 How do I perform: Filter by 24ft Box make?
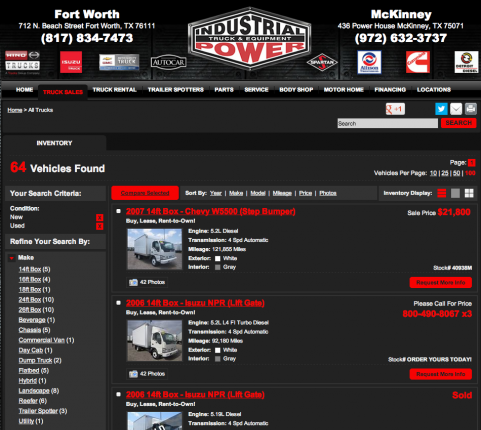coord(30,300)
